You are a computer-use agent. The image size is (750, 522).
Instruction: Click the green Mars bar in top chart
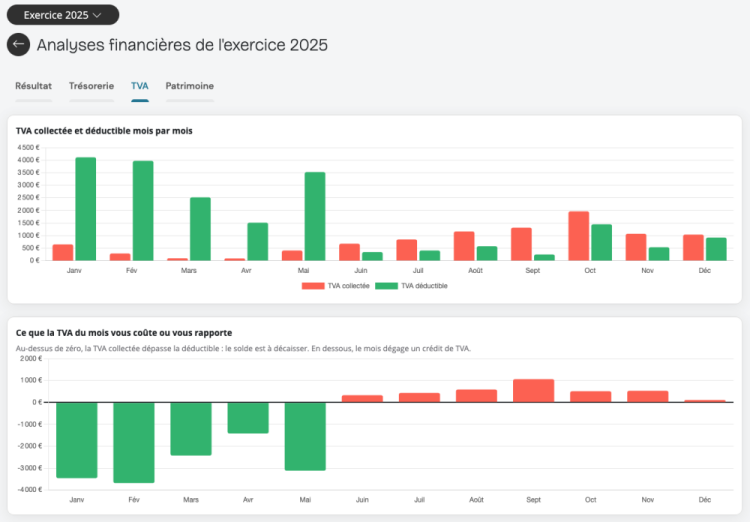(200, 229)
